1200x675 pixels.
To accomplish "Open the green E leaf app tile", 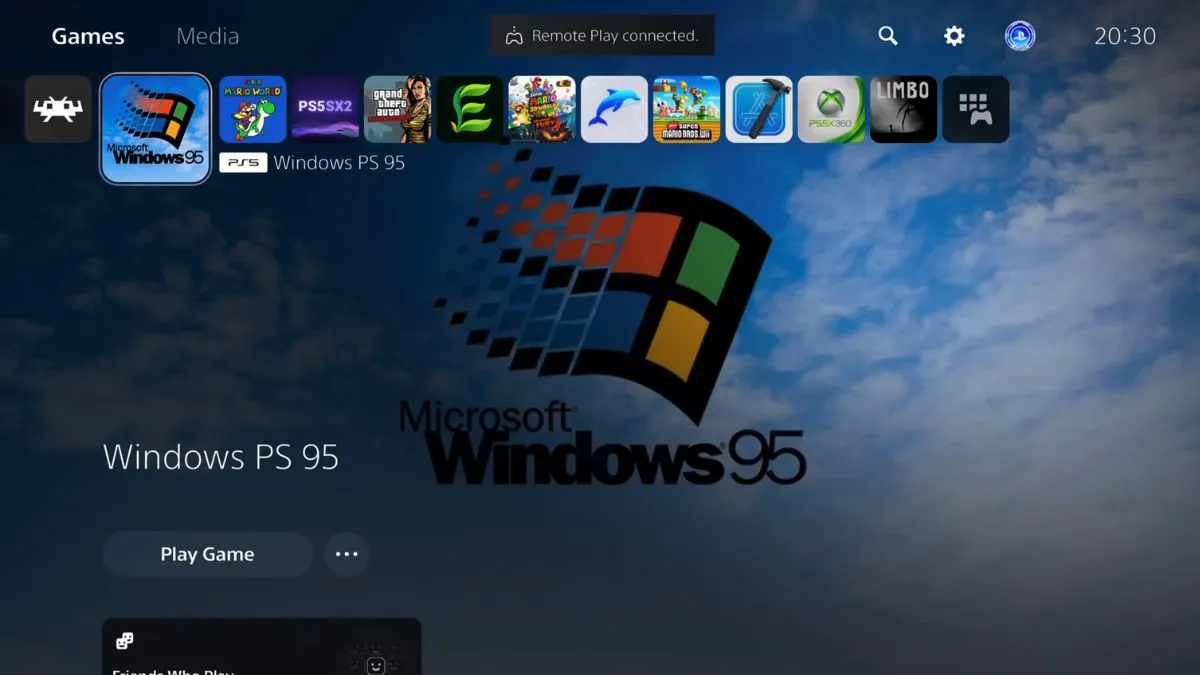I will coord(470,109).
